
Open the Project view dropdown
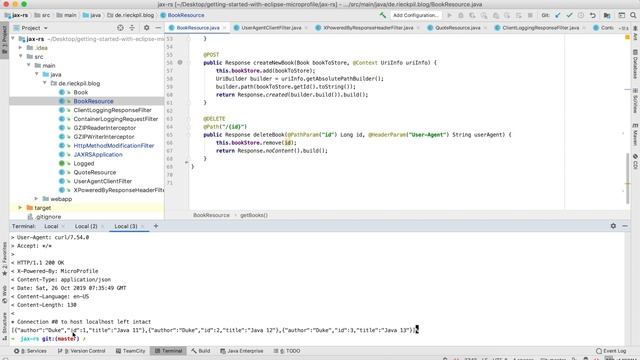(31, 28)
